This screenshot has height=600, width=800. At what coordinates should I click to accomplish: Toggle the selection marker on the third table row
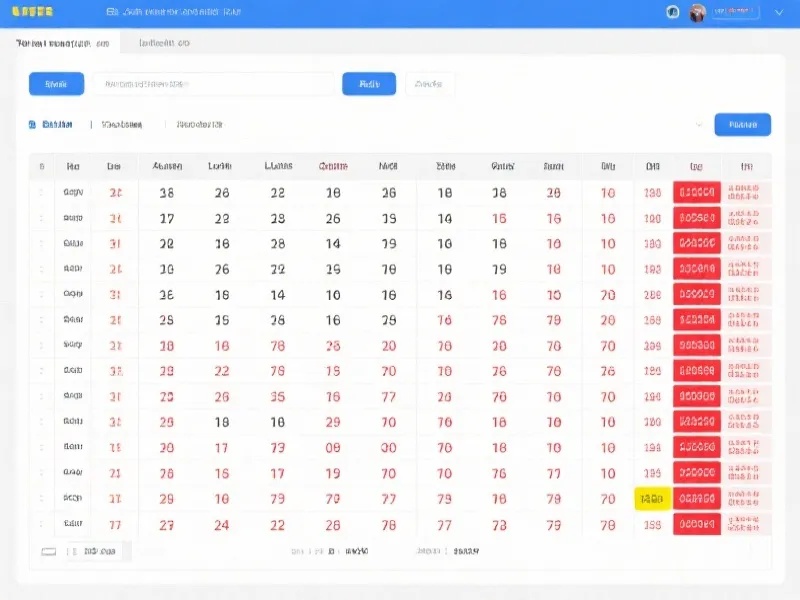click(41, 243)
